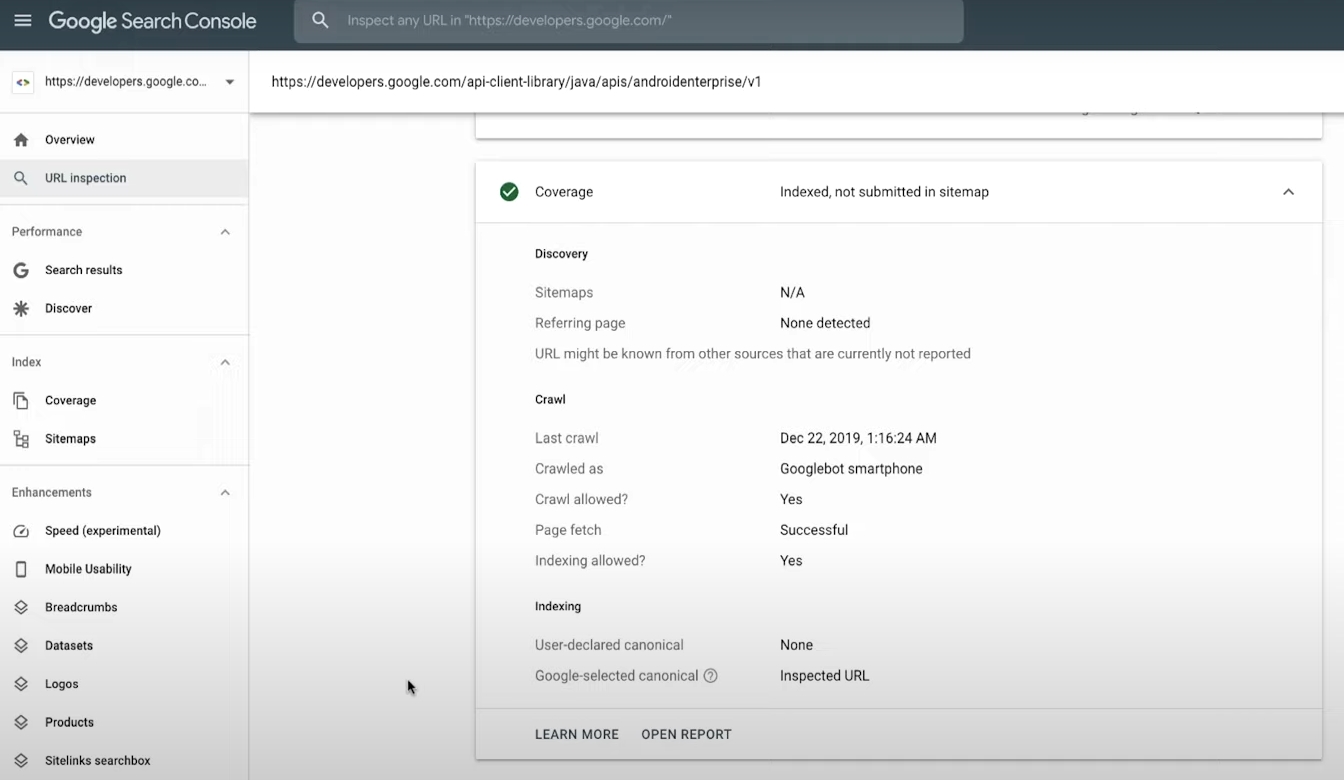Click the Coverage pages icon in the sidebar
Viewport: 1344px width, 780px height.
coord(21,400)
